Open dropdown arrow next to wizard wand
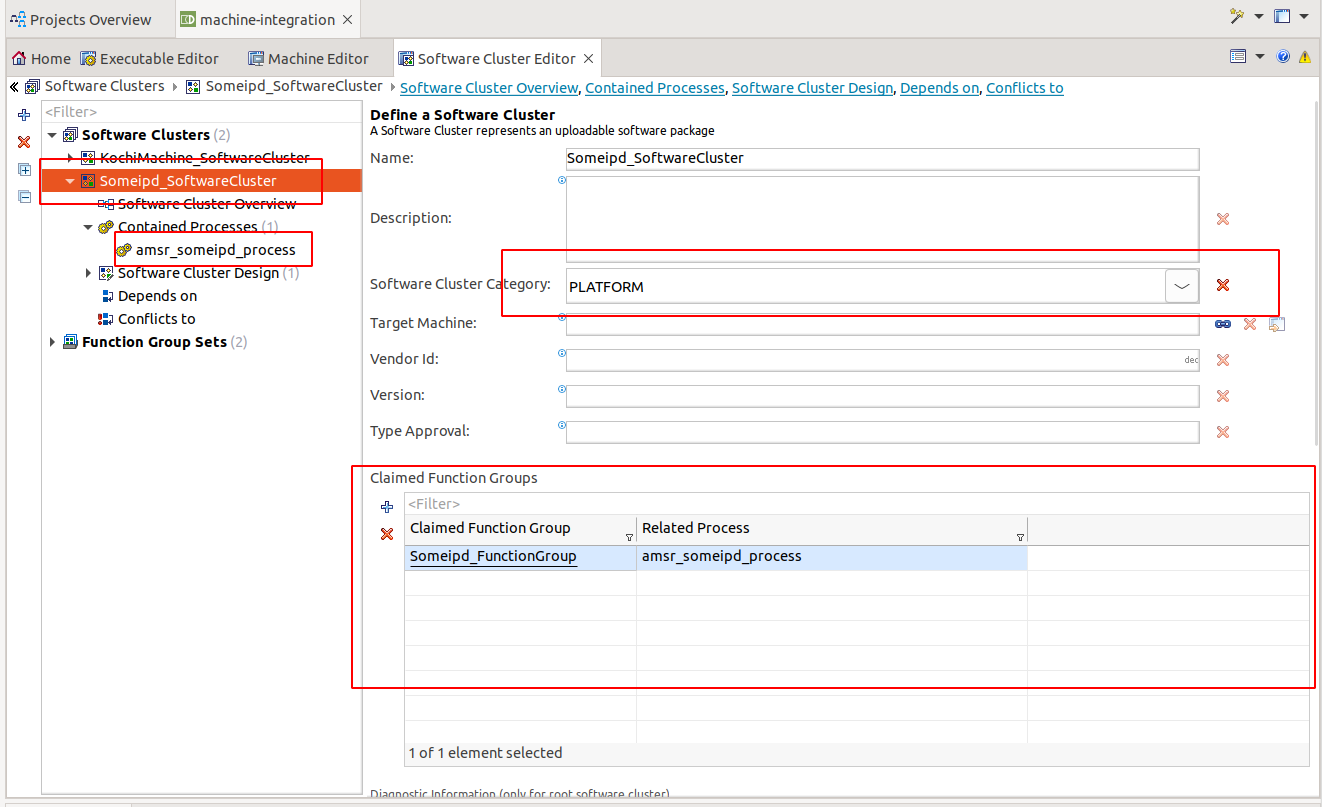 coord(1257,17)
